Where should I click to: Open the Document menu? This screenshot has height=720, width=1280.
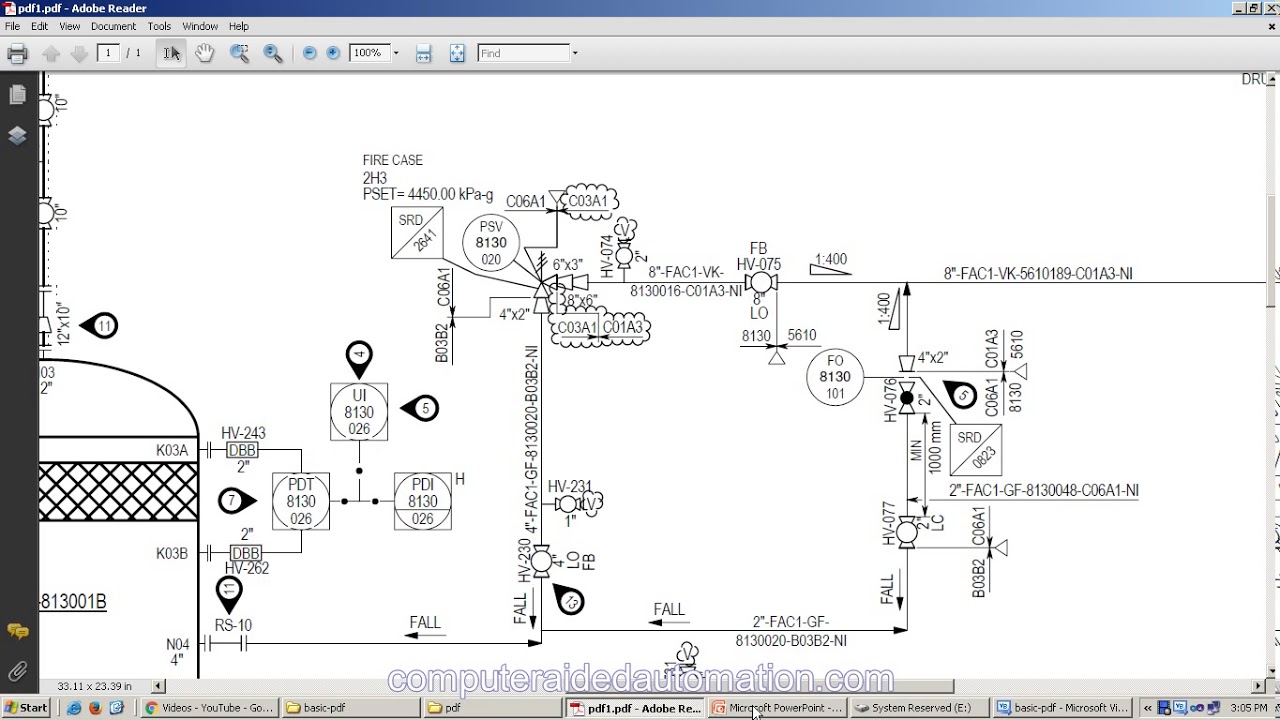click(x=113, y=26)
